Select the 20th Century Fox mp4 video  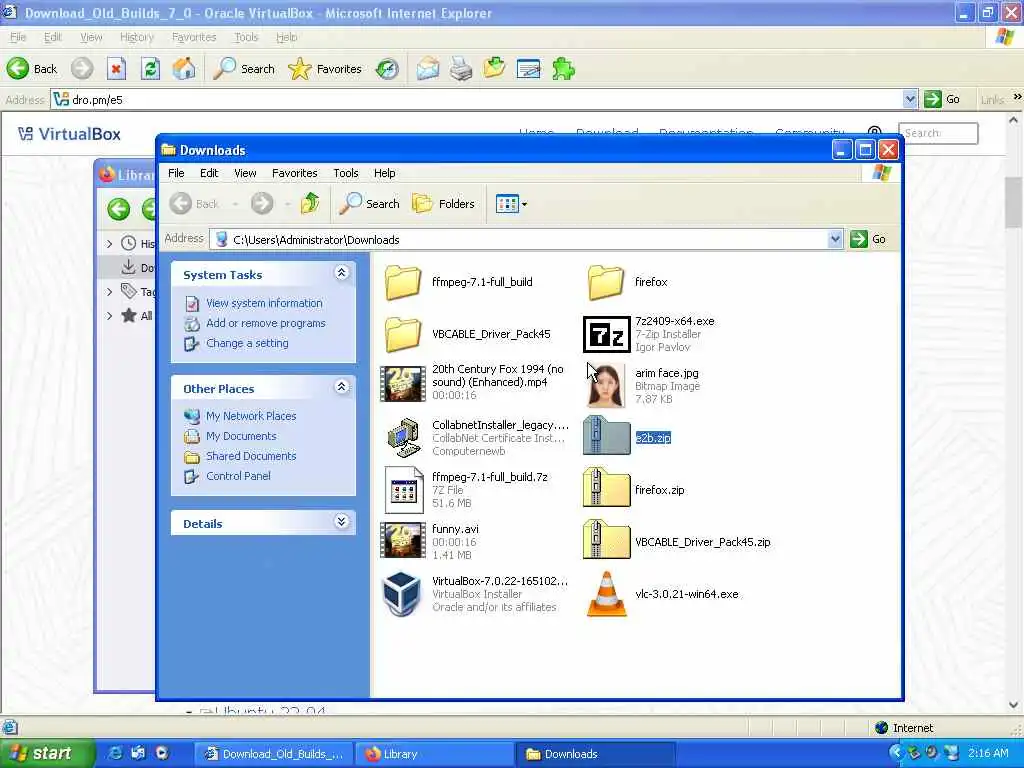click(403, 383)
